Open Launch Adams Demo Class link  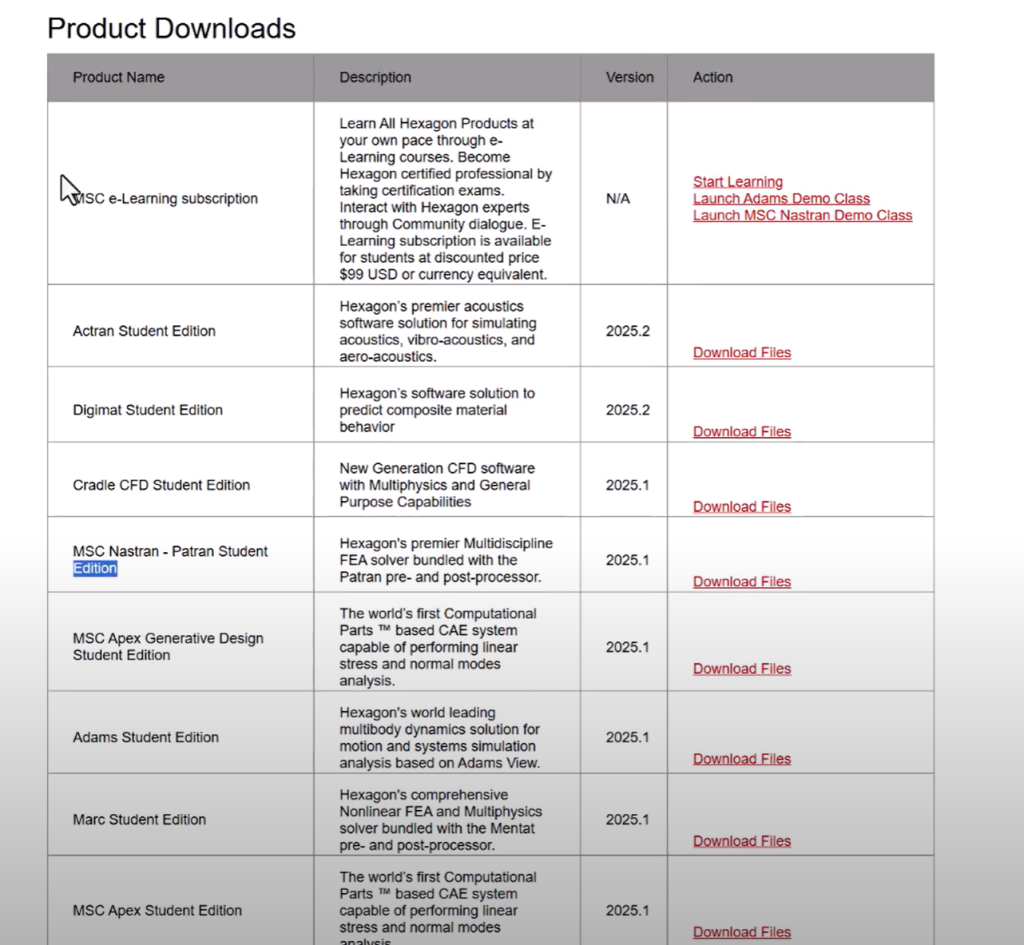pos(781,199)
